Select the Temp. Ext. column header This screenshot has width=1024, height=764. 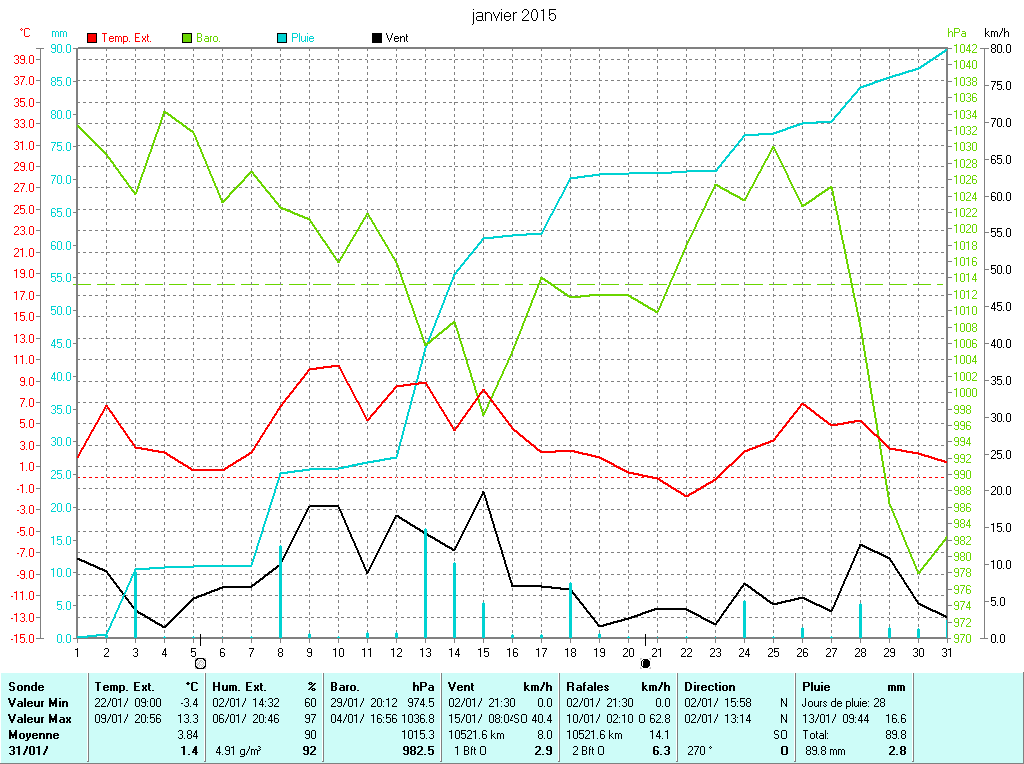pyautogui.click(x=126, y=687)
